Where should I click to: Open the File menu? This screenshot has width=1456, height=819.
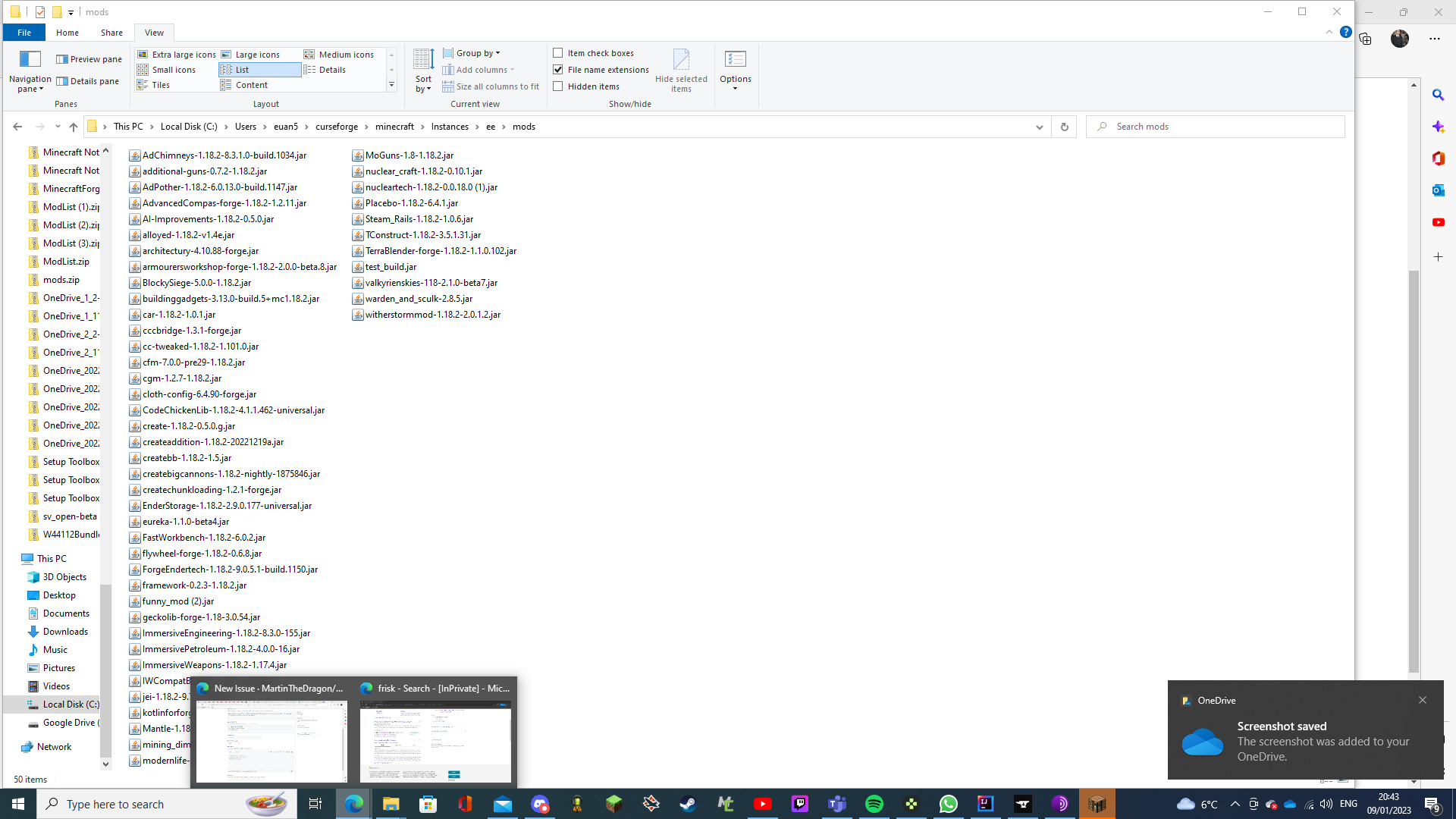(24, 33)
